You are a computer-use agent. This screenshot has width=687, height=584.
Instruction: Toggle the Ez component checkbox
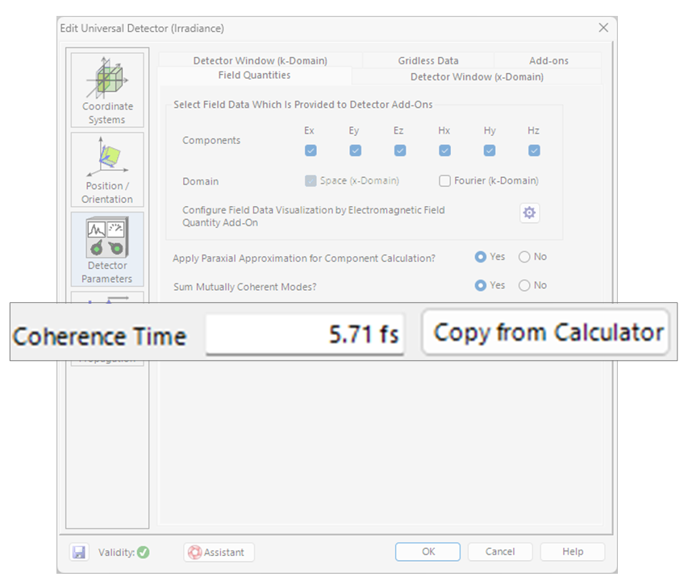400,151
